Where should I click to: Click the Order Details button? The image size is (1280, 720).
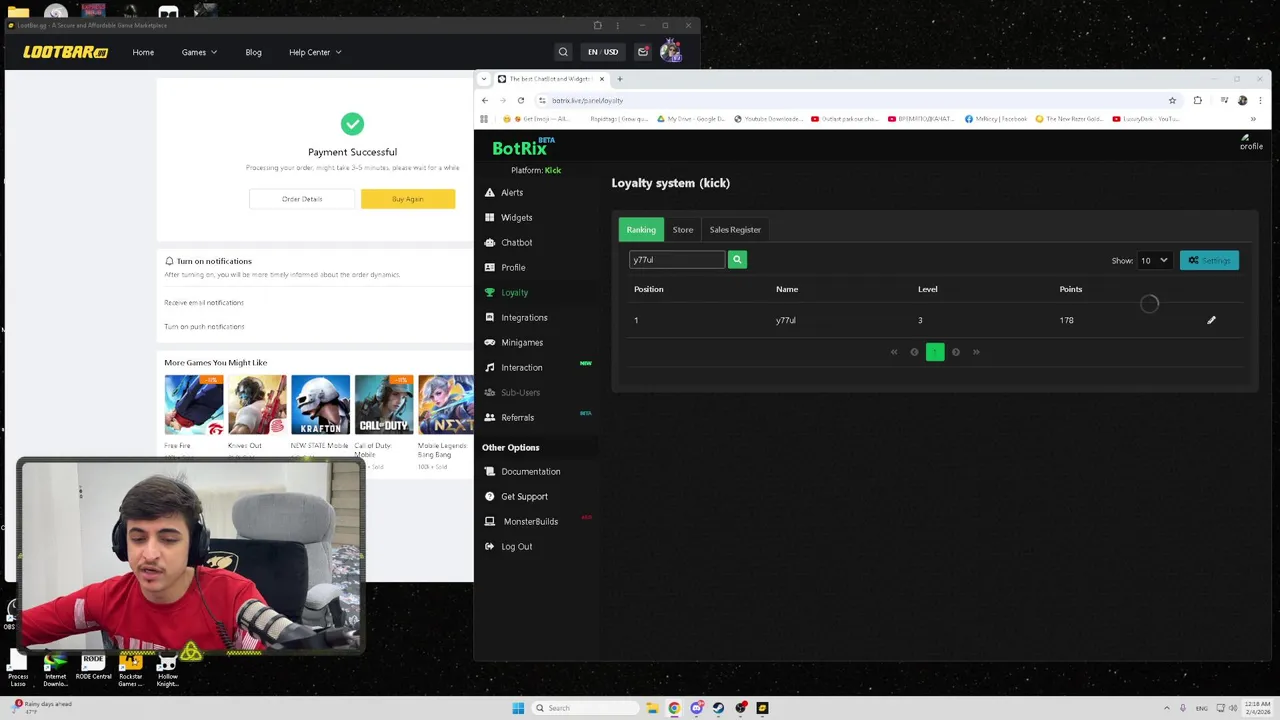click(x=302, y=199)
